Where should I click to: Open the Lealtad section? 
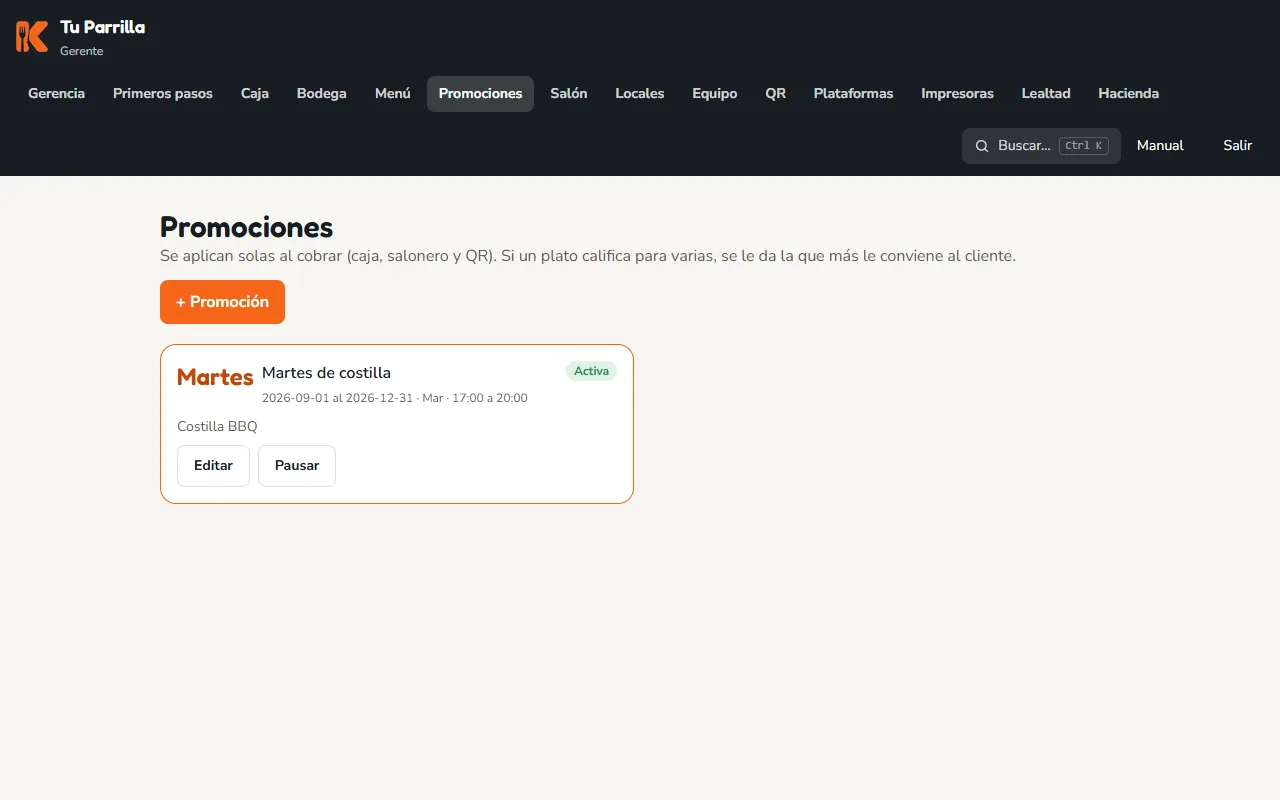[x=1046, y=94]
